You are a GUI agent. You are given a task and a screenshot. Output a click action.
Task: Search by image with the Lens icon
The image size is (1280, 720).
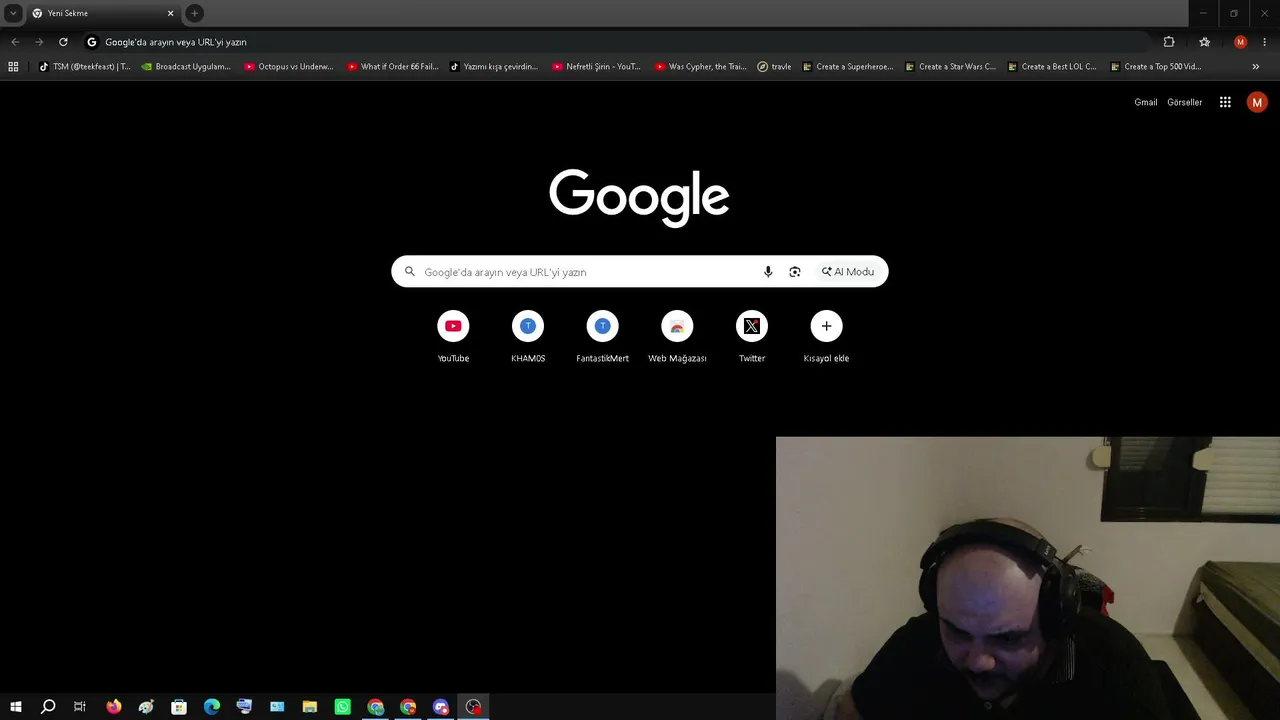(x=795, y=272)
